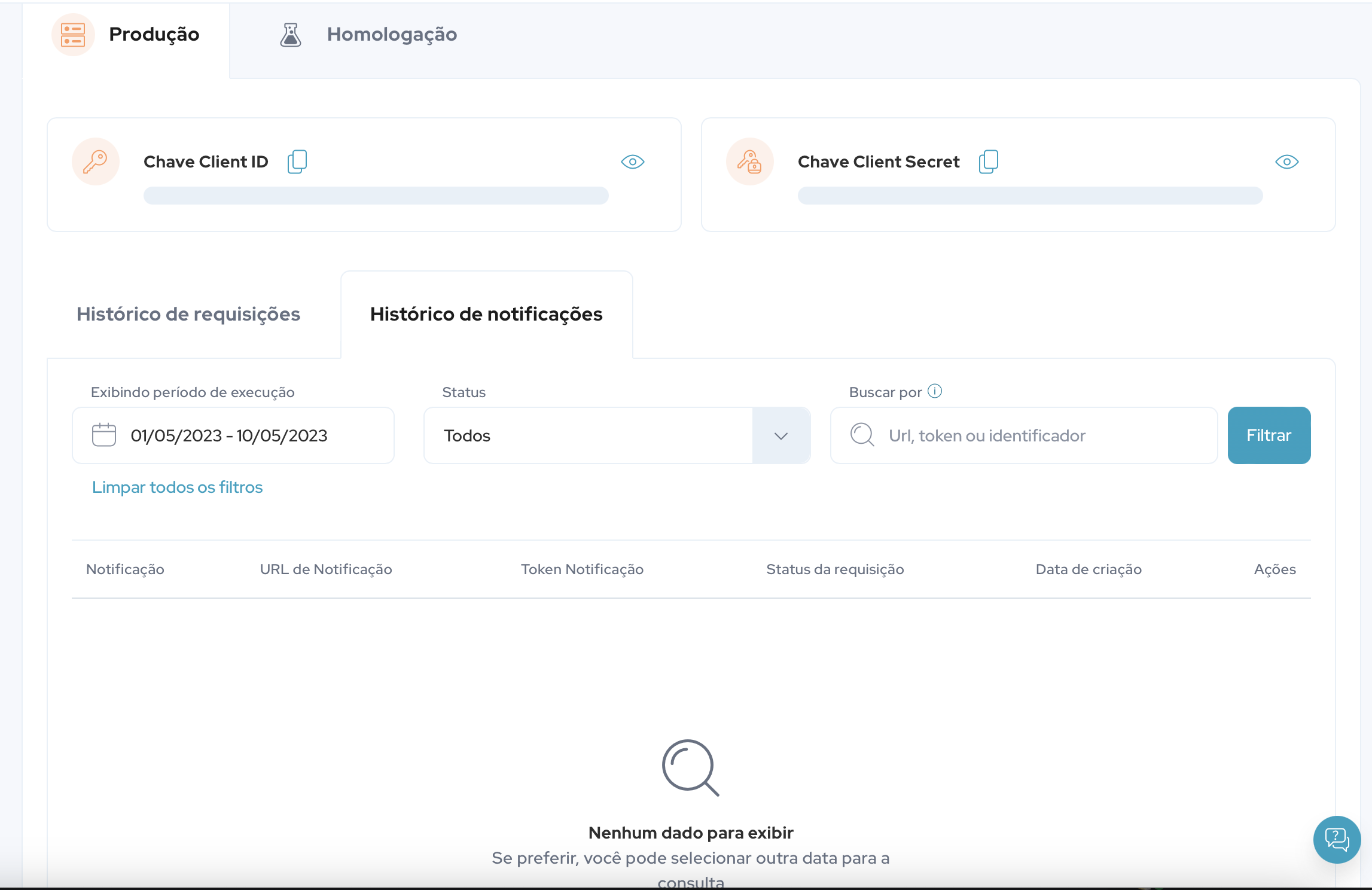Open the help chat bubble button

click(1337, 840)
